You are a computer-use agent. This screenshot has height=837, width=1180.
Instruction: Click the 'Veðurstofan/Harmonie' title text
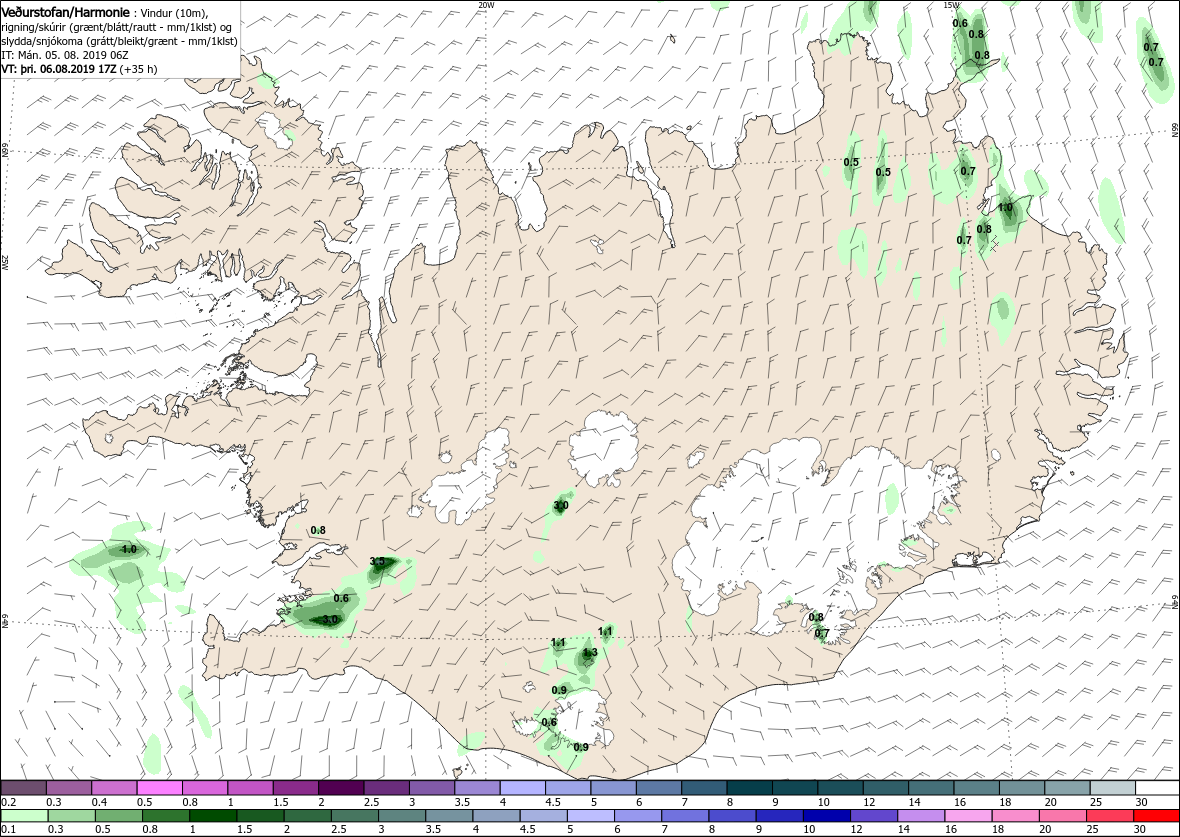pyautogui.click(x=65, y=12)
